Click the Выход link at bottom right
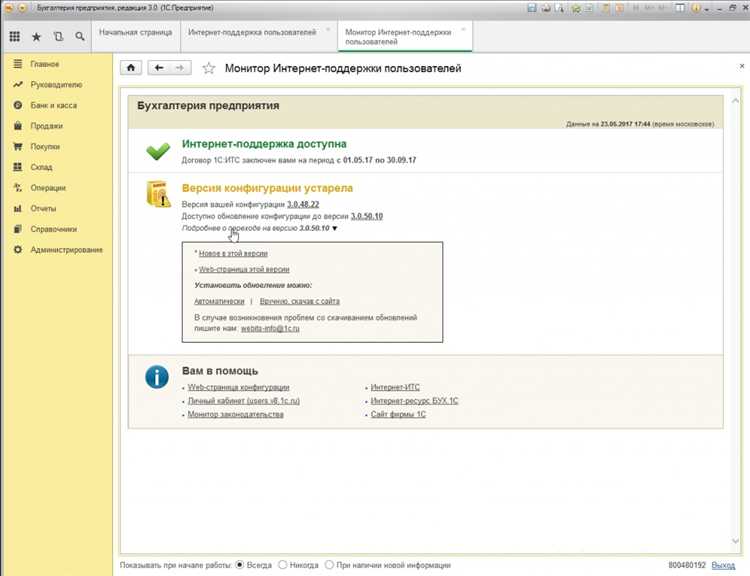The width and height of the screenshot is (750, 576). tap(723, 565)
